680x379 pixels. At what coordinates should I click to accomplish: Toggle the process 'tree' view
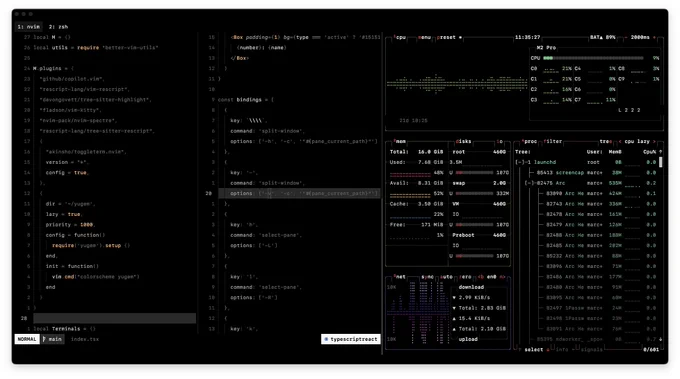(x=606, y=141)
